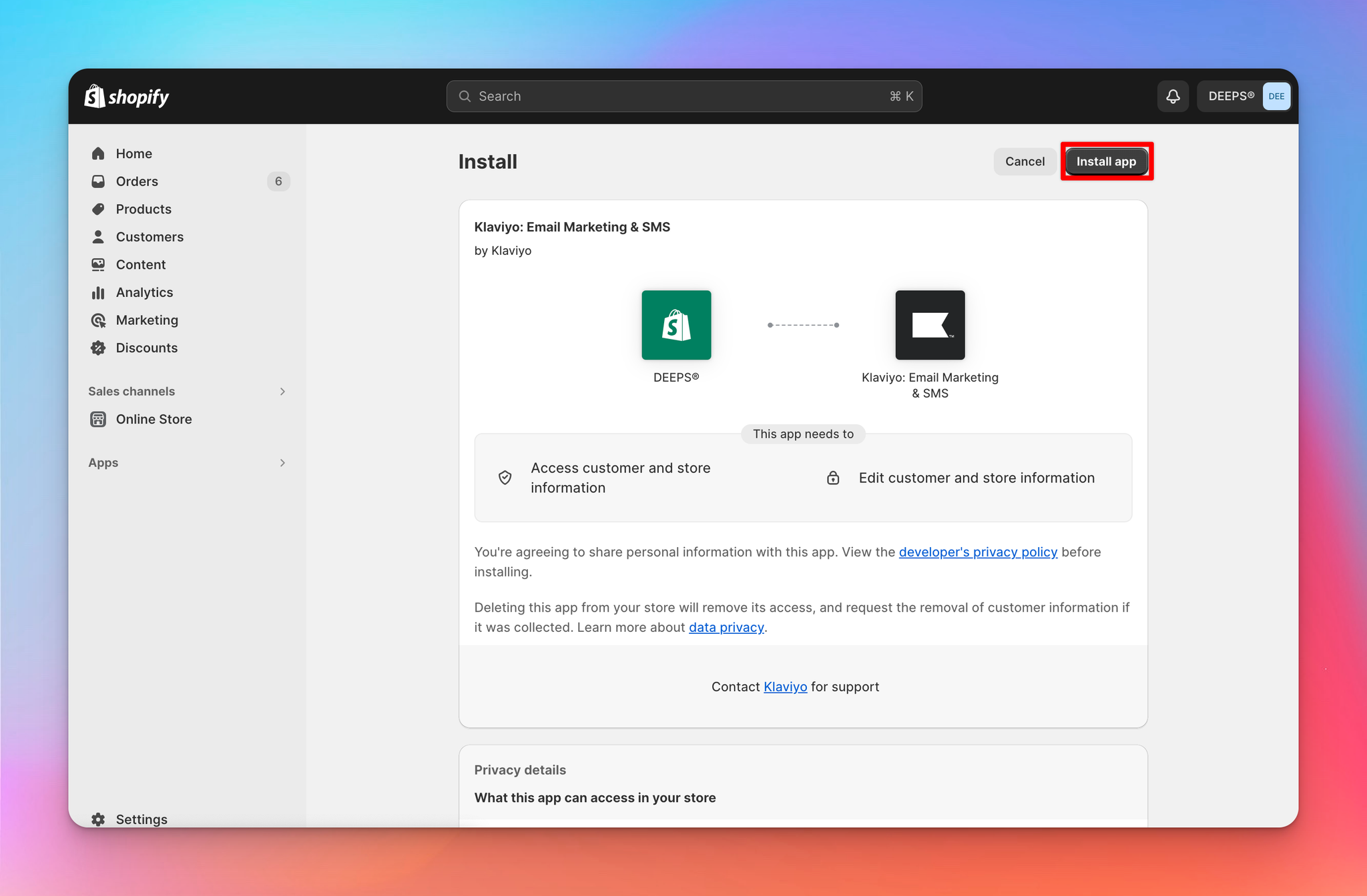Click the black Klaviyo flag logo
This screenshot has width=1367, height=896.
tap(930, 325)
